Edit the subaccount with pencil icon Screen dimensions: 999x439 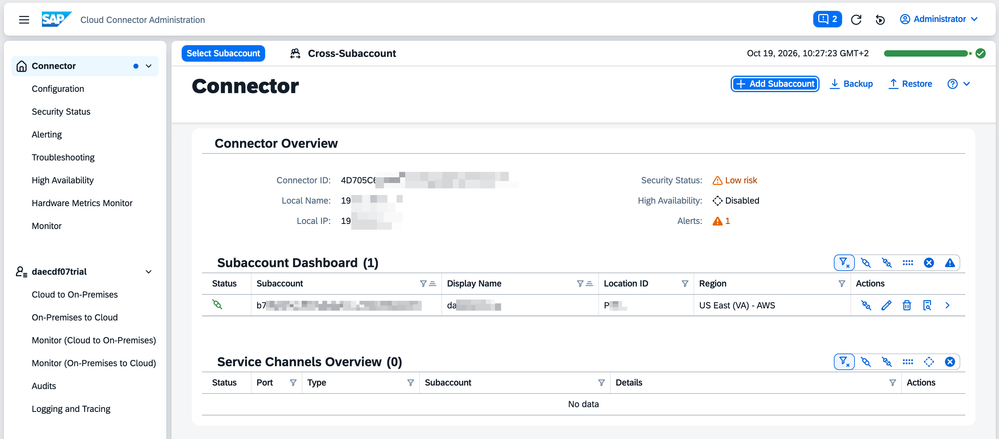pos(886,306)
